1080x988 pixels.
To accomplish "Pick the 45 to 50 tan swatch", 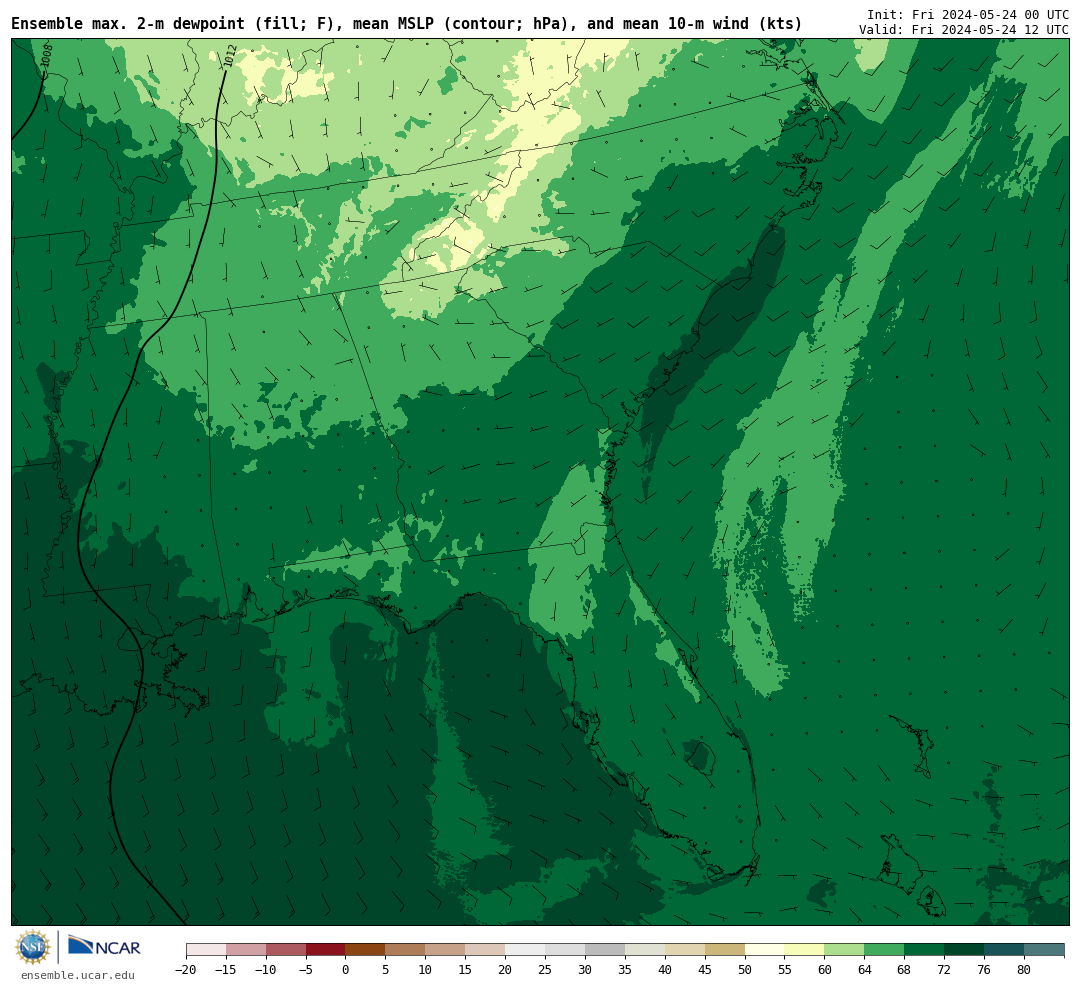I will click(725, 950).
